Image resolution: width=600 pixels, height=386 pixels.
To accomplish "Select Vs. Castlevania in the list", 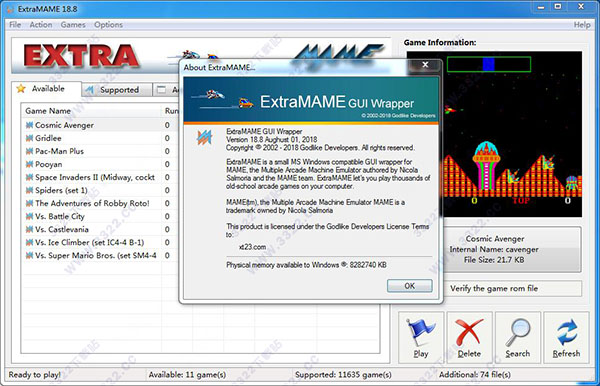I will point(62,229).
